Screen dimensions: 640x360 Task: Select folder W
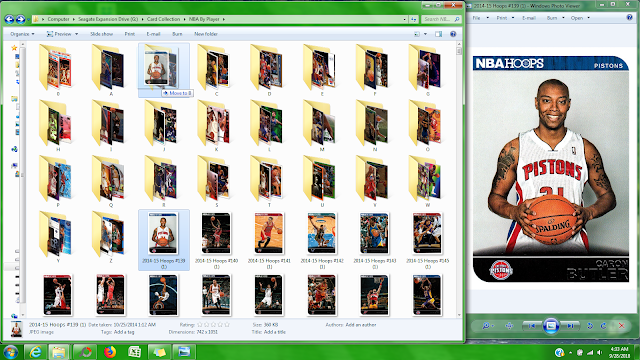427,181
